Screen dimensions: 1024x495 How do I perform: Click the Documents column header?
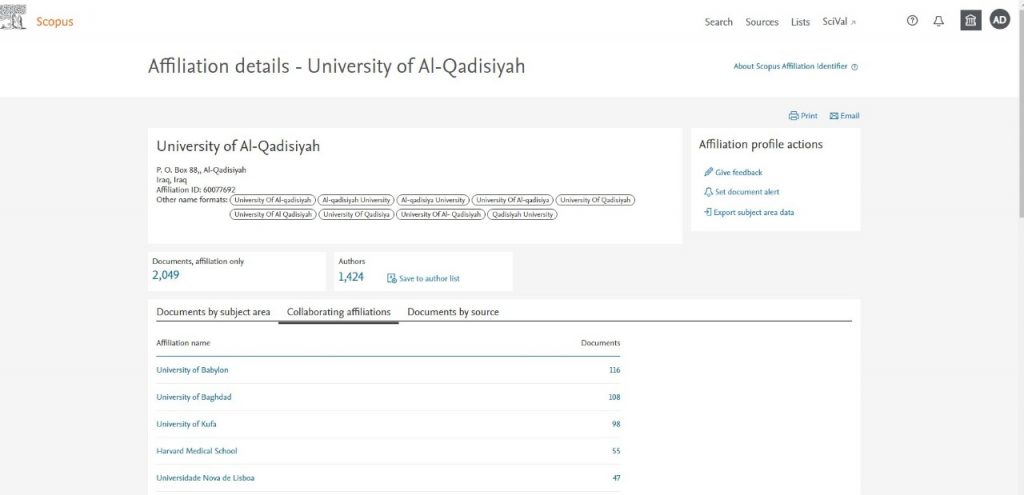(601, 343)
